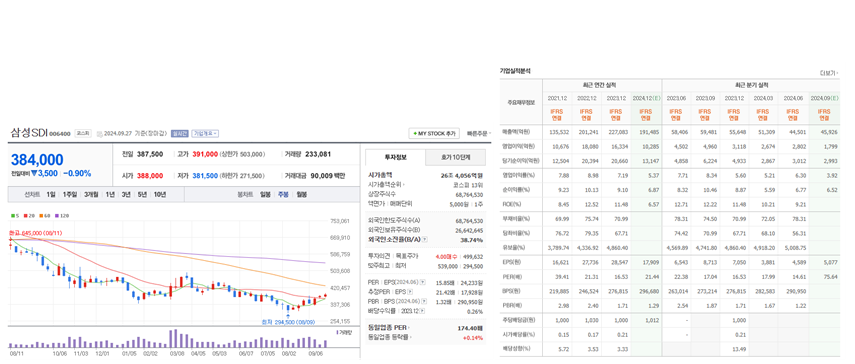Select the 1일 line chart period
855x364 pixels.
[x=51, y=195]
